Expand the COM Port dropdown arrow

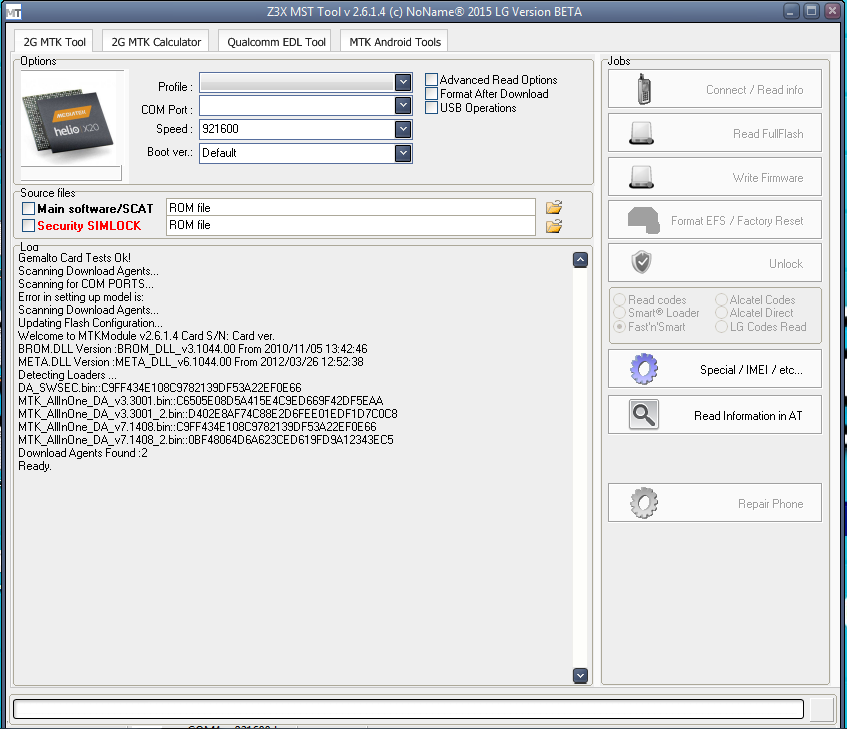pos(402,105)
